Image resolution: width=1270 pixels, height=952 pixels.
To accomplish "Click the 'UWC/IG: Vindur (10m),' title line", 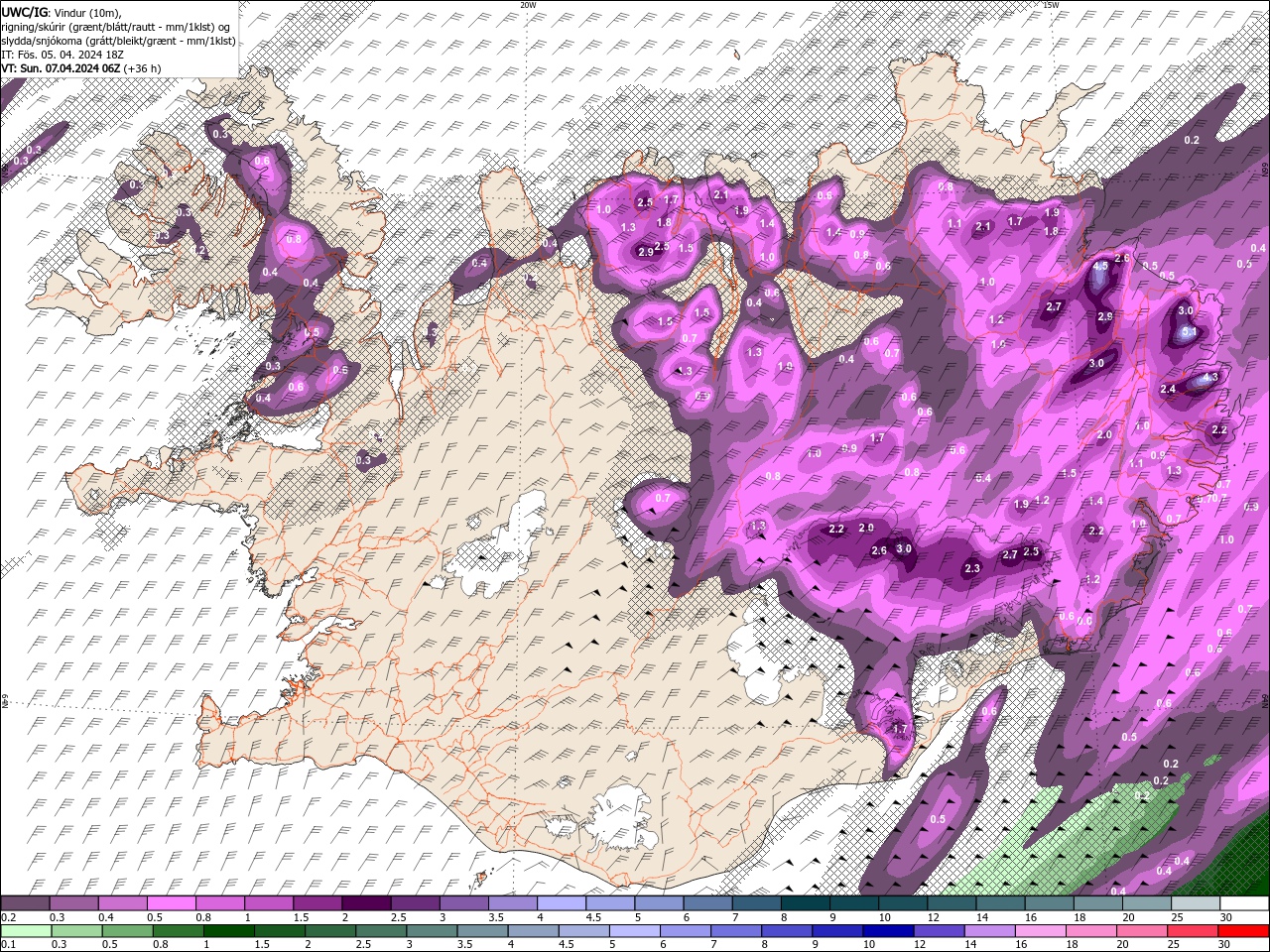I will [60, 11].
